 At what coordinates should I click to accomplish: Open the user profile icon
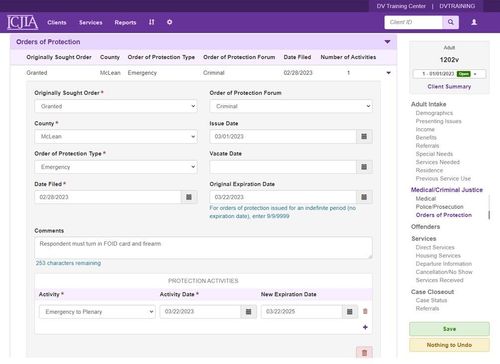click(x=474, y=22)
